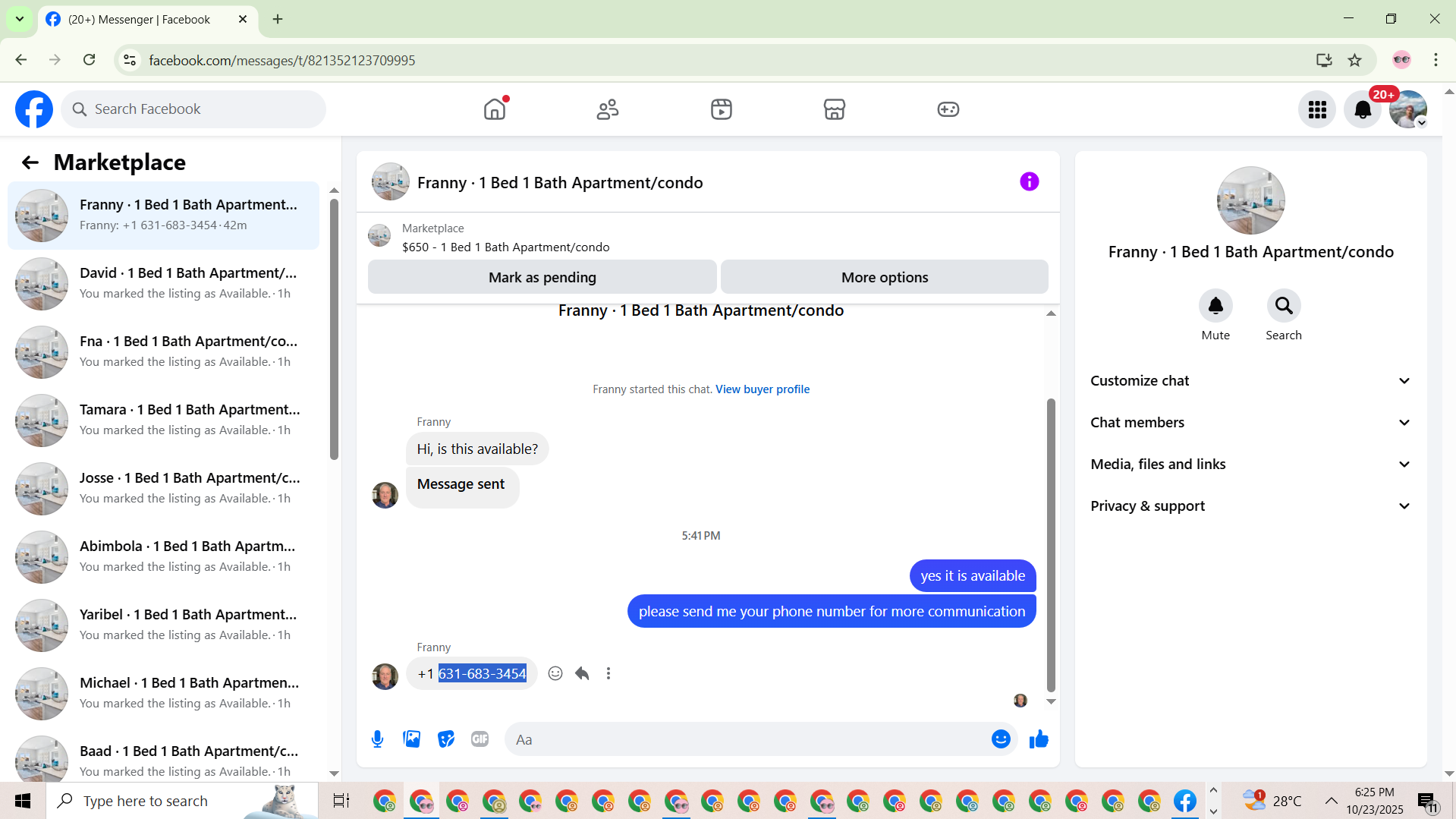This screenshot has height=819, width=1456.
Task: Search in conversation magnifier icon
Action: tap(1284, 306)
